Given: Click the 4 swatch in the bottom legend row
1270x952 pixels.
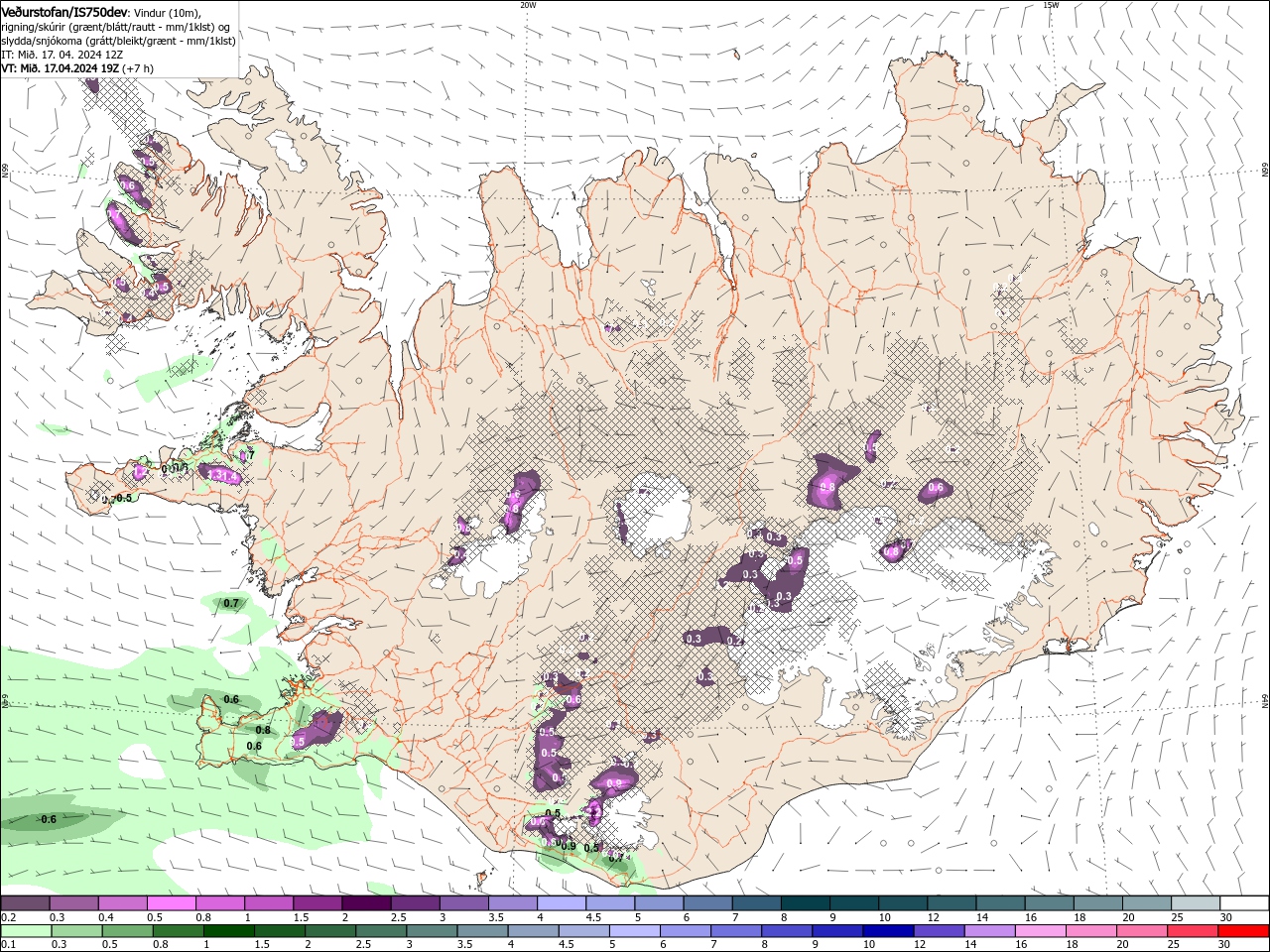Looking at the screenshot, I should 533,931.
